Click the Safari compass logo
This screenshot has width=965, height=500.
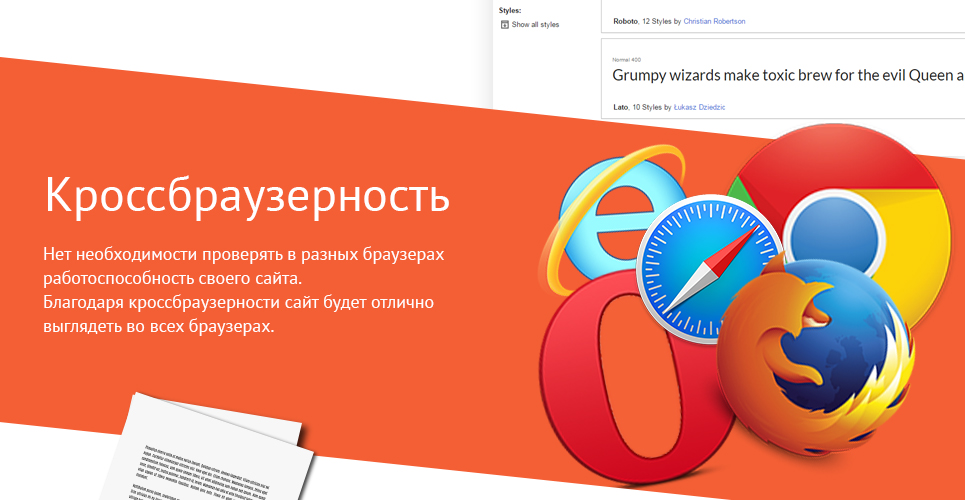[x=710, y=269]
